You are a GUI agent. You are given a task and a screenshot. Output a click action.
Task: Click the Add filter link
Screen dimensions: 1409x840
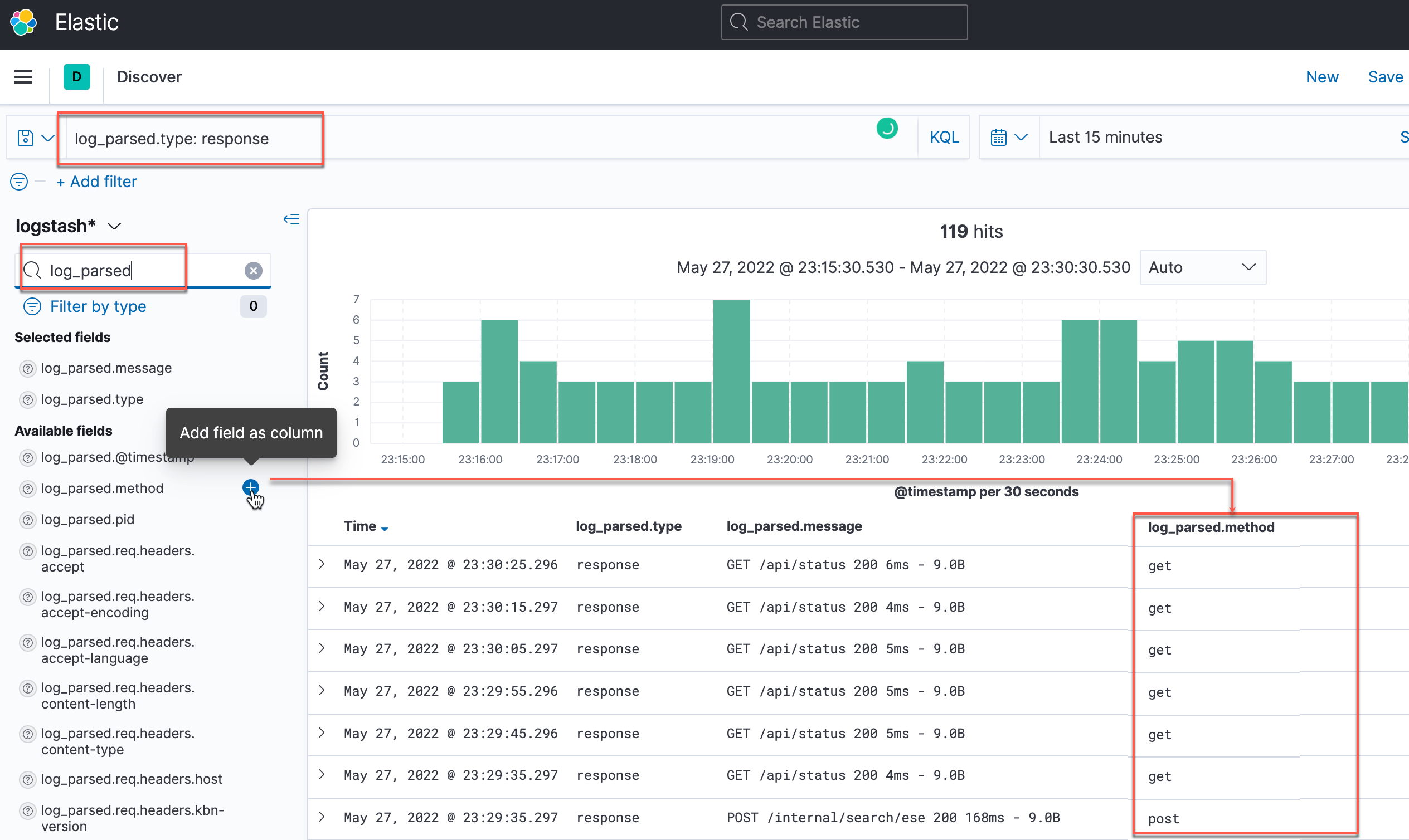coord(96,181)
